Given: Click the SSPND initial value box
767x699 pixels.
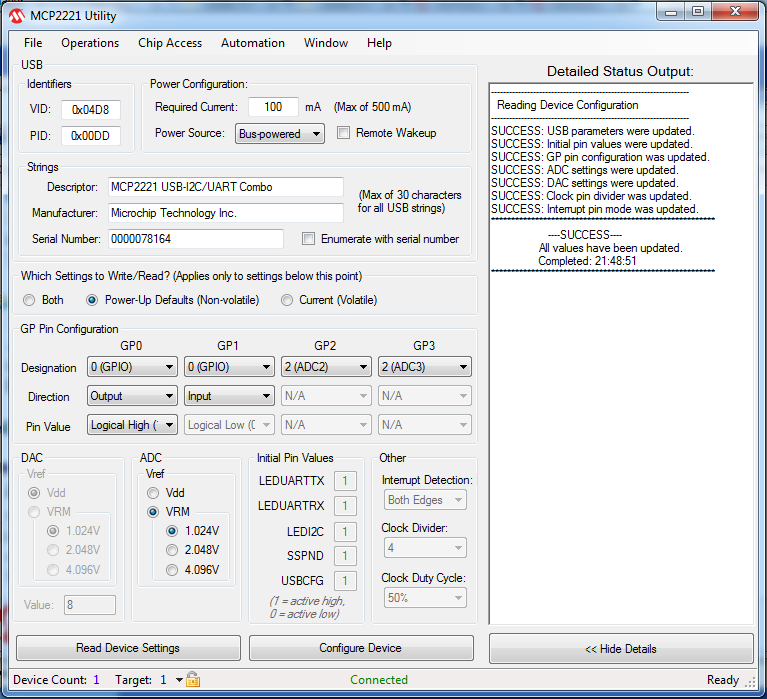Looking at the screenshot, I should point(345,556).
